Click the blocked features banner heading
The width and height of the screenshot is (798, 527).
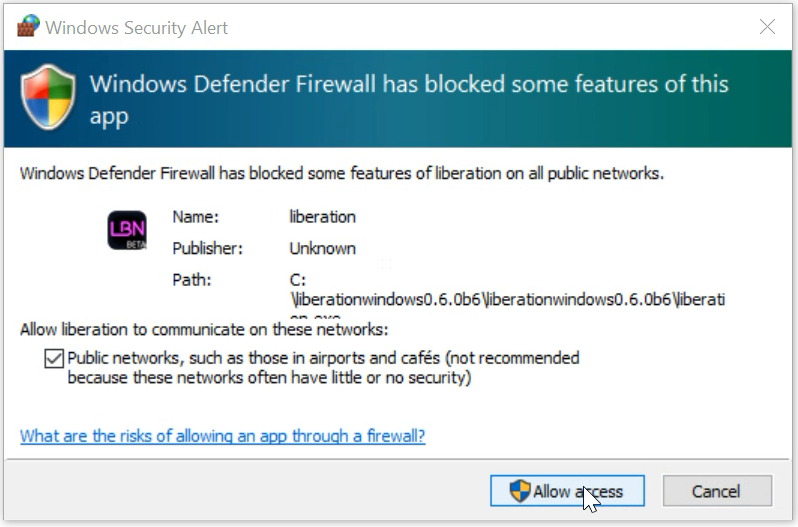coord(409,99)
